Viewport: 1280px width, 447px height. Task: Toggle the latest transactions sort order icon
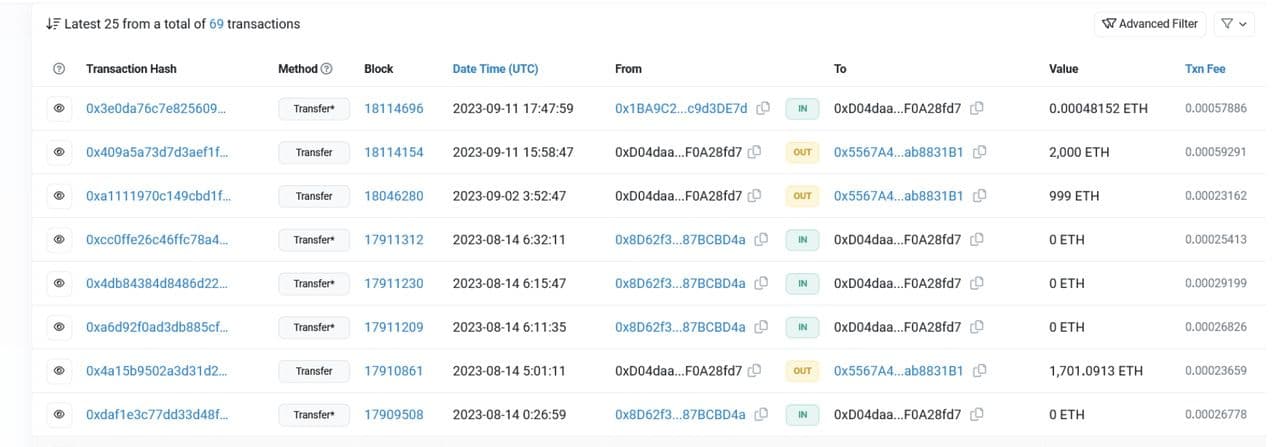pyautogui.click(x=51, y=24)
